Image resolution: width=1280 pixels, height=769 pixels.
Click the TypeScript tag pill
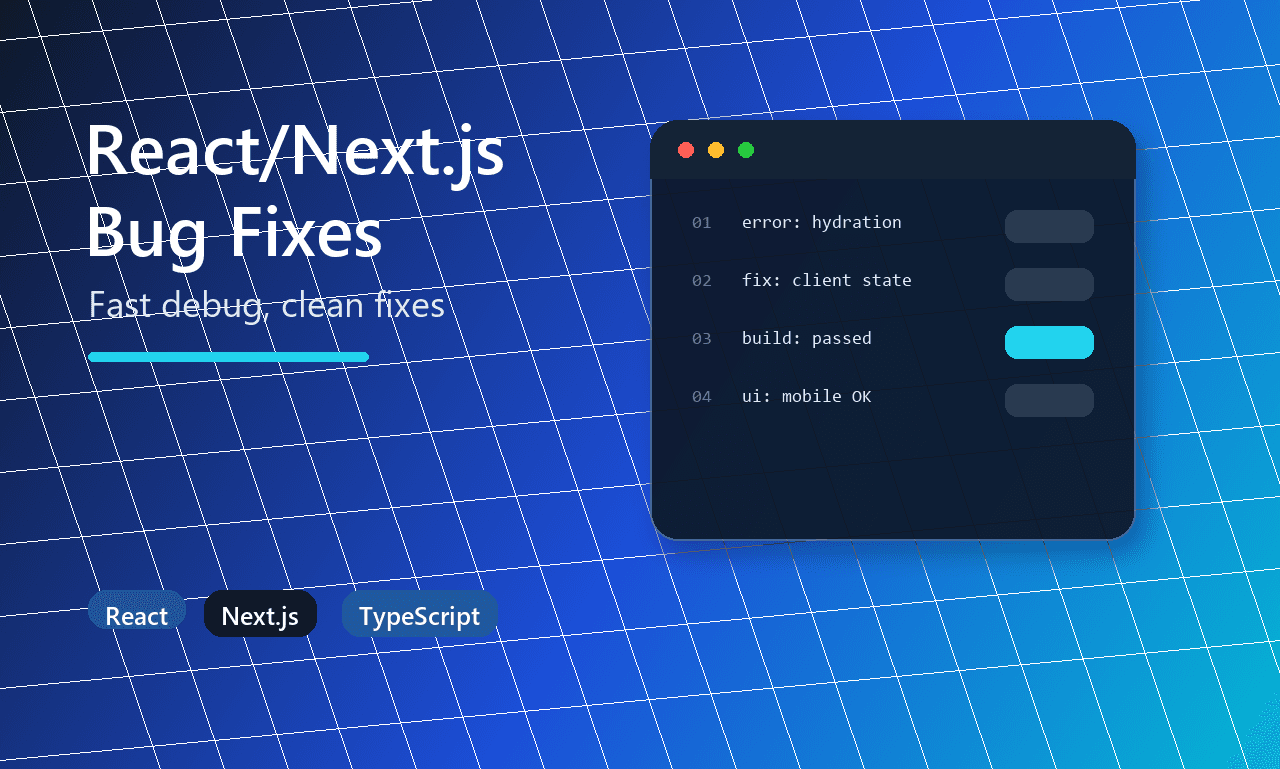(x=419, y=614)
